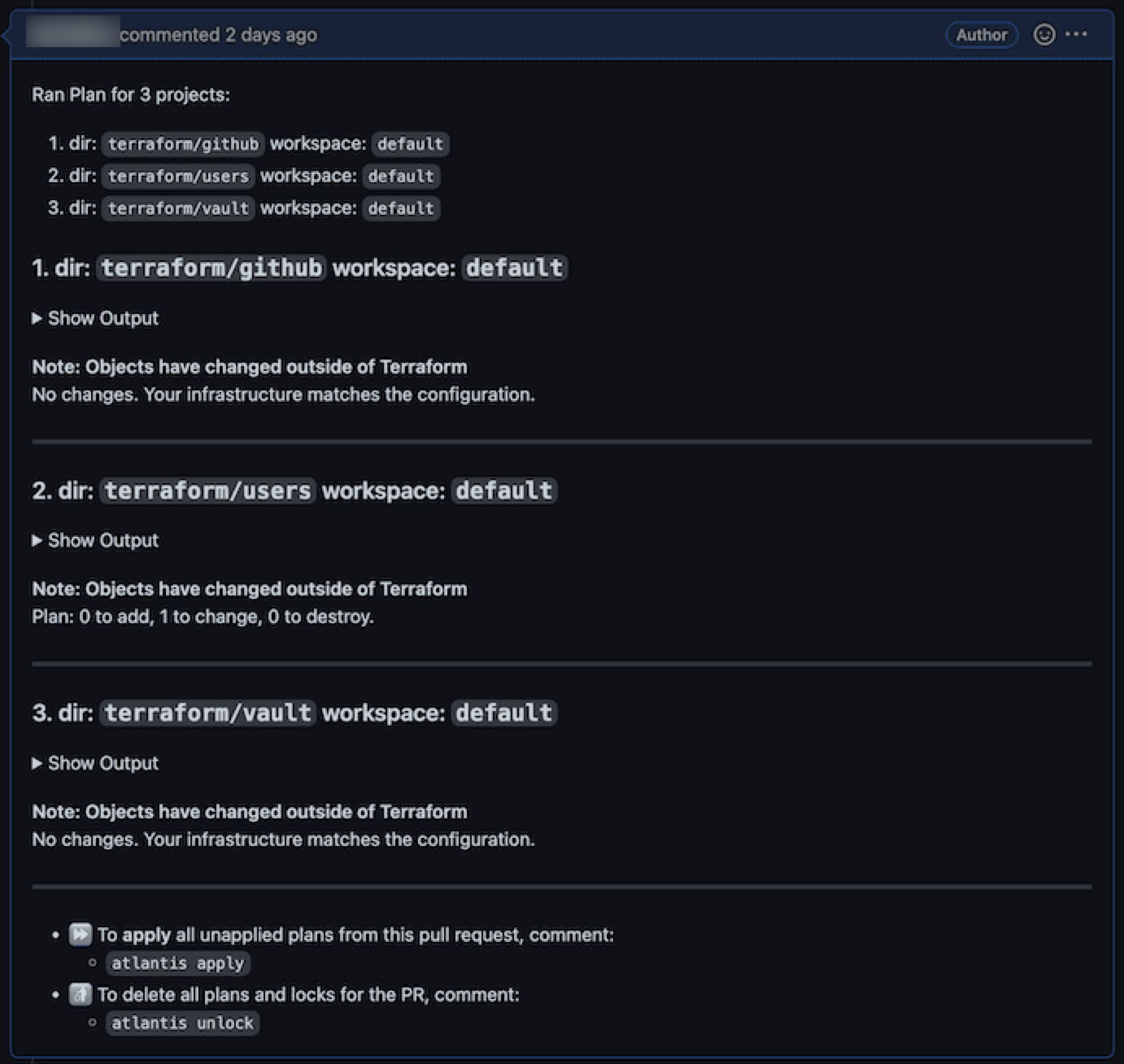The width and height of the screenshot is (1124, 1064).
Task: Click the 'default' workspace tag in list item 1
Action: point(410,144)
